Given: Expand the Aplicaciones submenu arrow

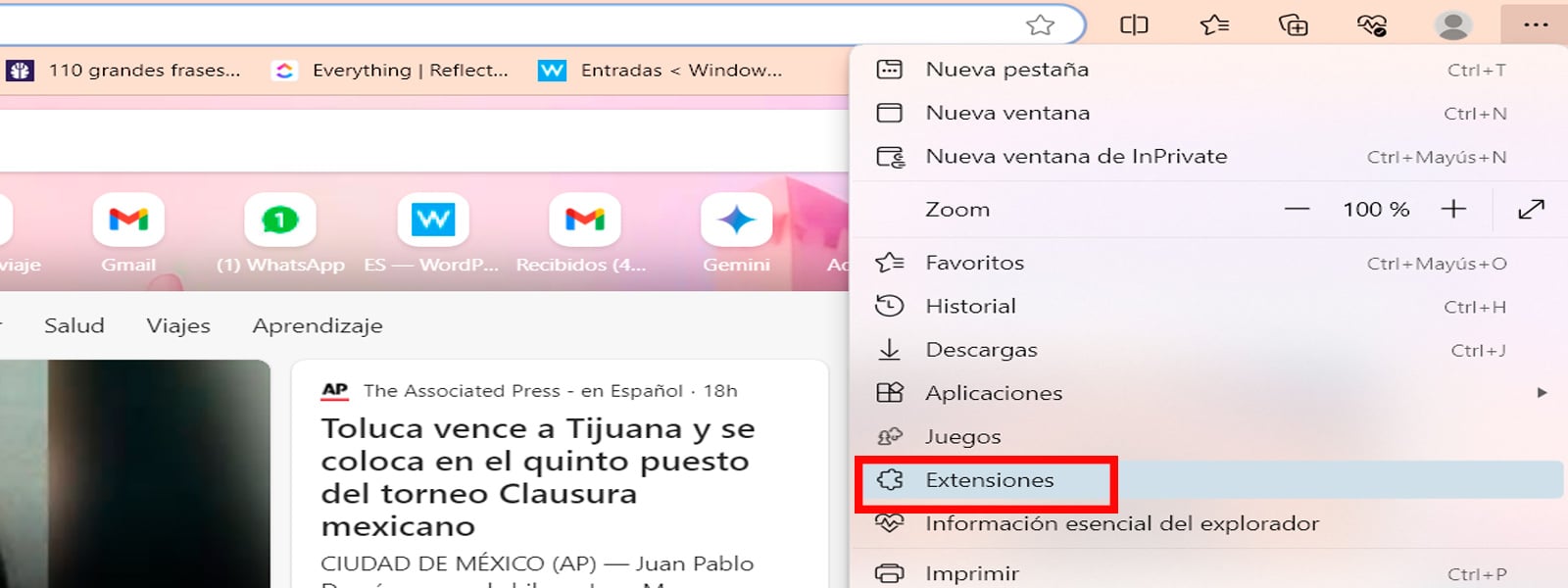Looking at the screenshot, I should click(x=1542, y=393).
